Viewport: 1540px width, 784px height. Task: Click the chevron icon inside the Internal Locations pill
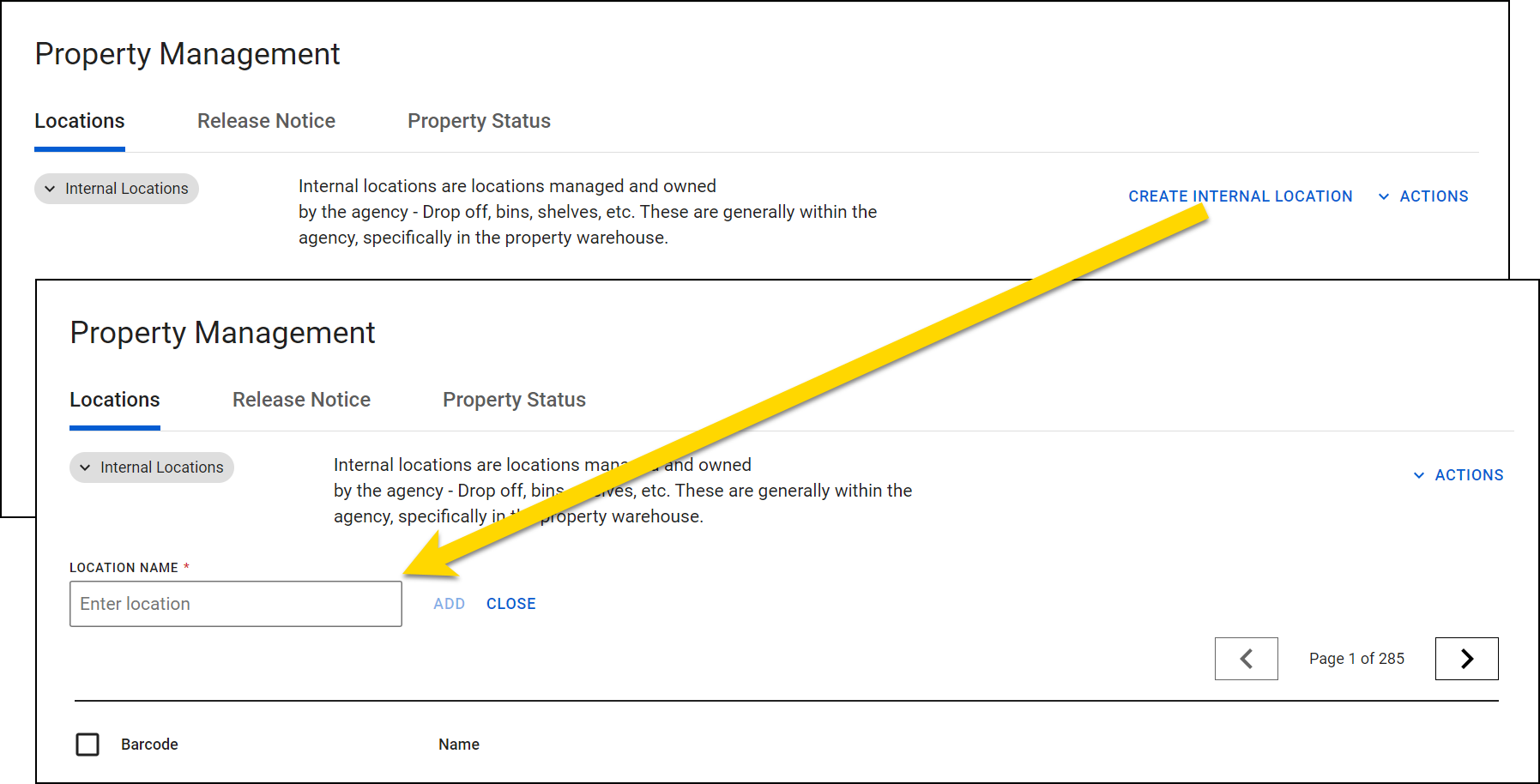[85, 467]
